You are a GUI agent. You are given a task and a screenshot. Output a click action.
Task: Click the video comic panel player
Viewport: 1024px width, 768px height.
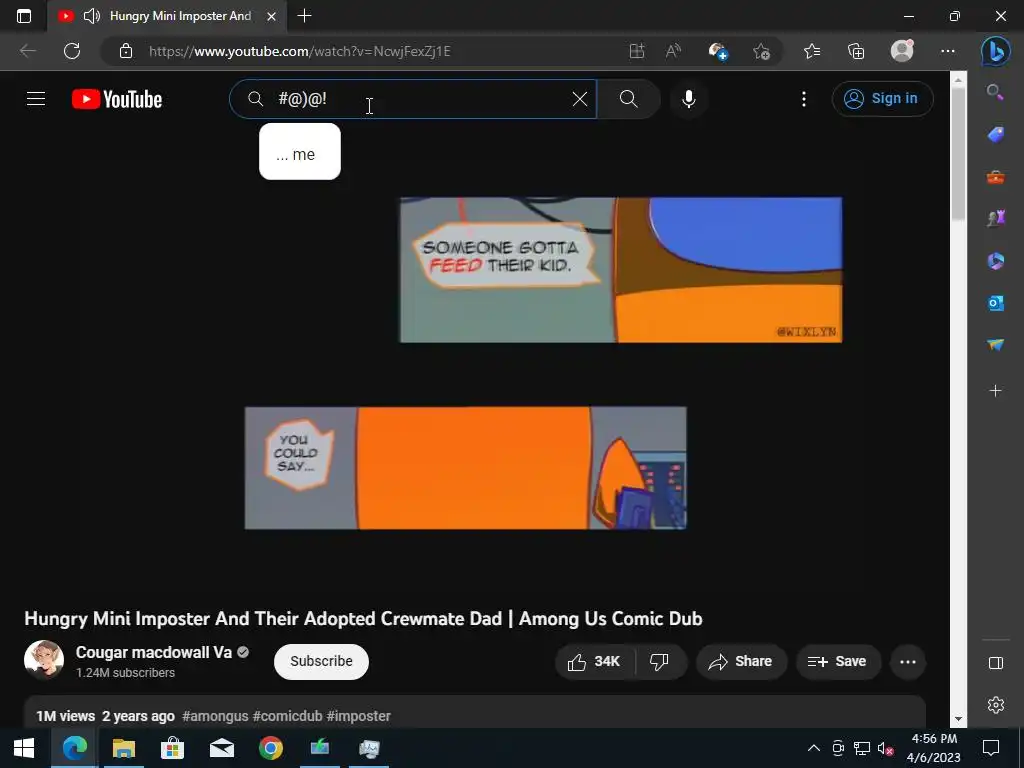tap(475, 362)
